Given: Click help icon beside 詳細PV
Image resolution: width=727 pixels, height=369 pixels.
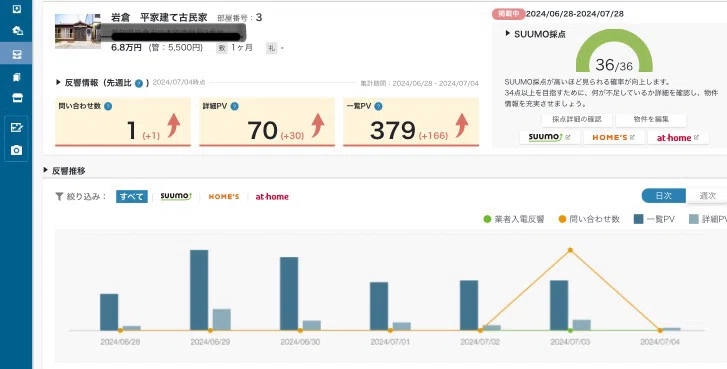Looking at the screenshot, I should [x=235, y=106].
